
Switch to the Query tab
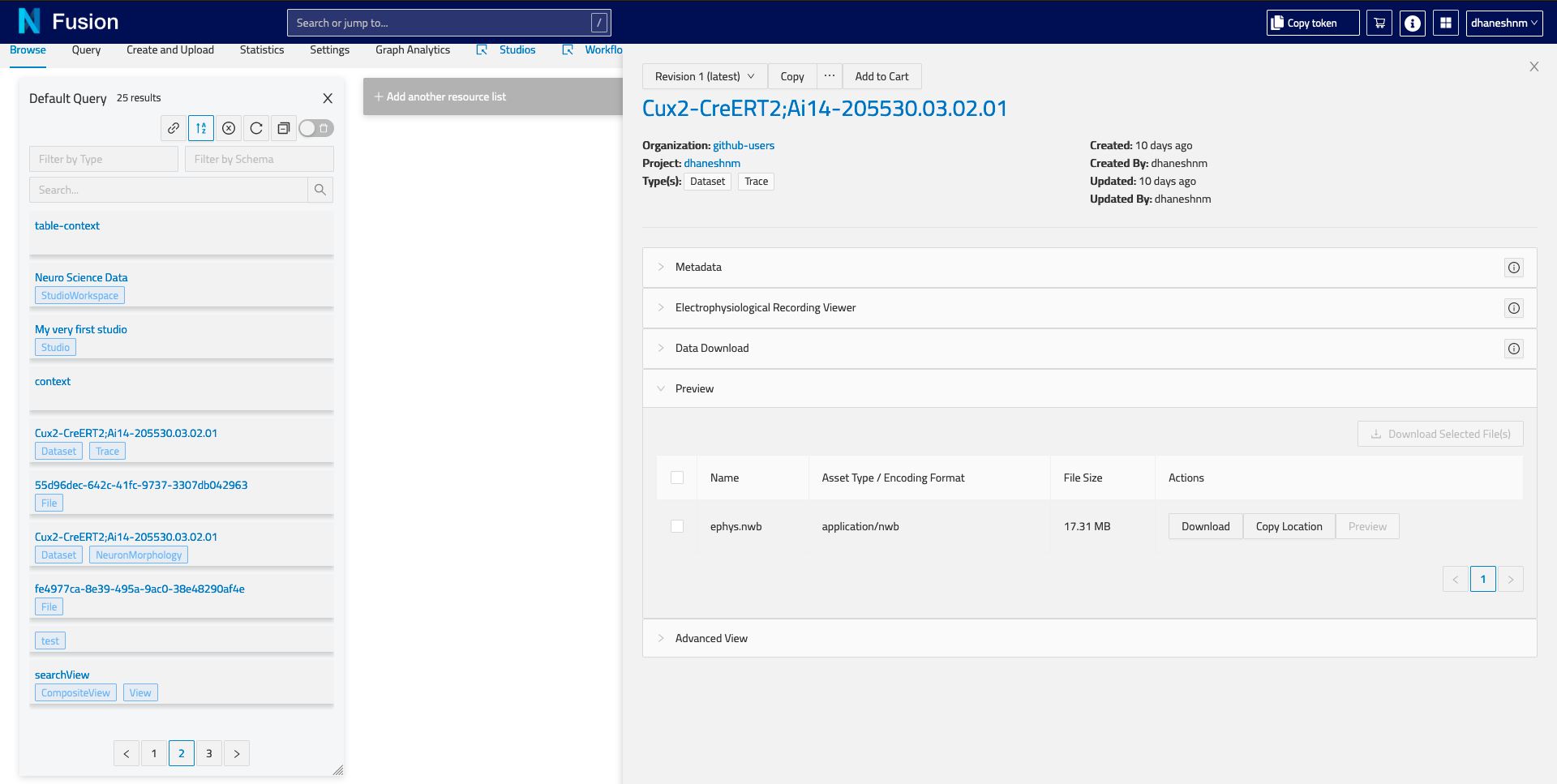point(86,50)
